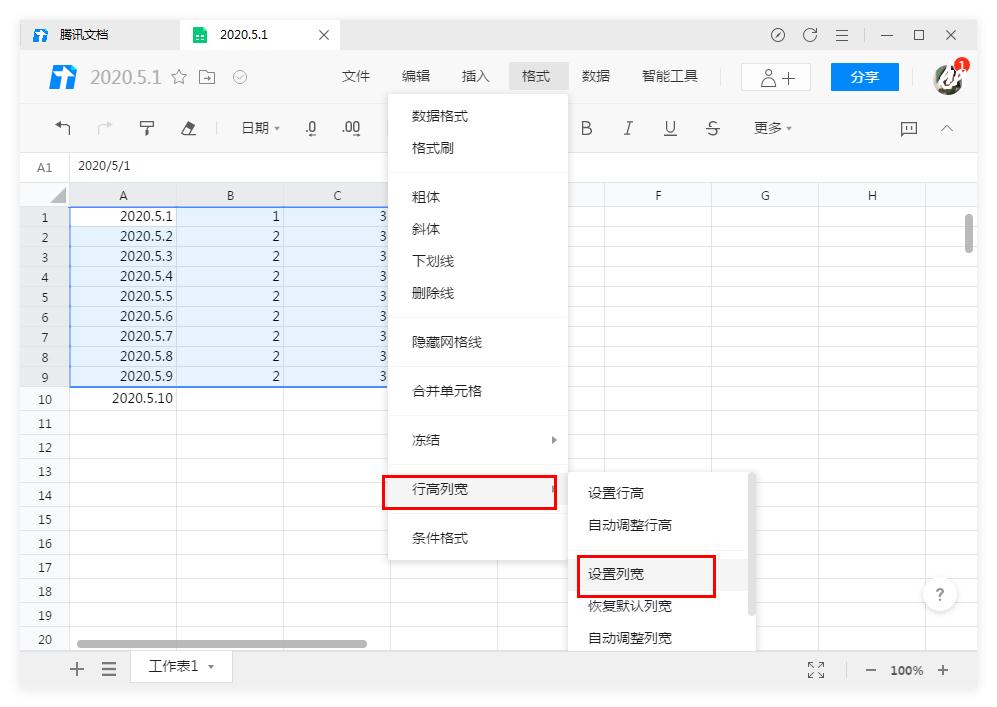The width and height of the screenshot is (997, 707).
Task: Toggle bold formatting in the toolbar
Action: click(587, 128)
